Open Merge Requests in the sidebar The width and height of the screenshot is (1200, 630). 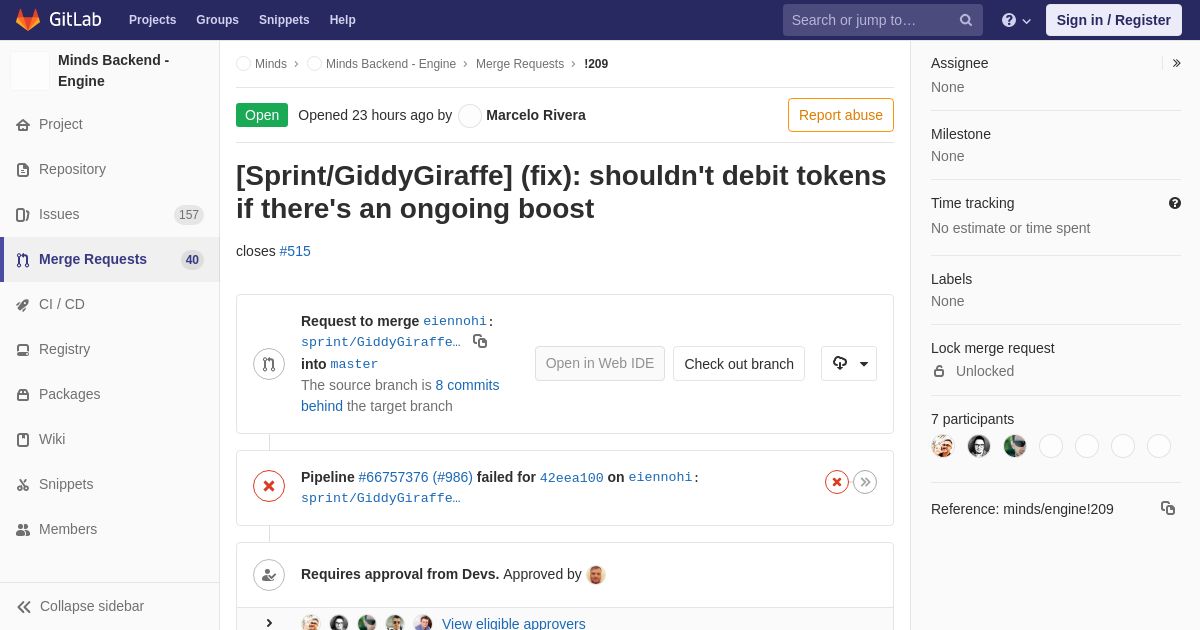coord(110,259)
